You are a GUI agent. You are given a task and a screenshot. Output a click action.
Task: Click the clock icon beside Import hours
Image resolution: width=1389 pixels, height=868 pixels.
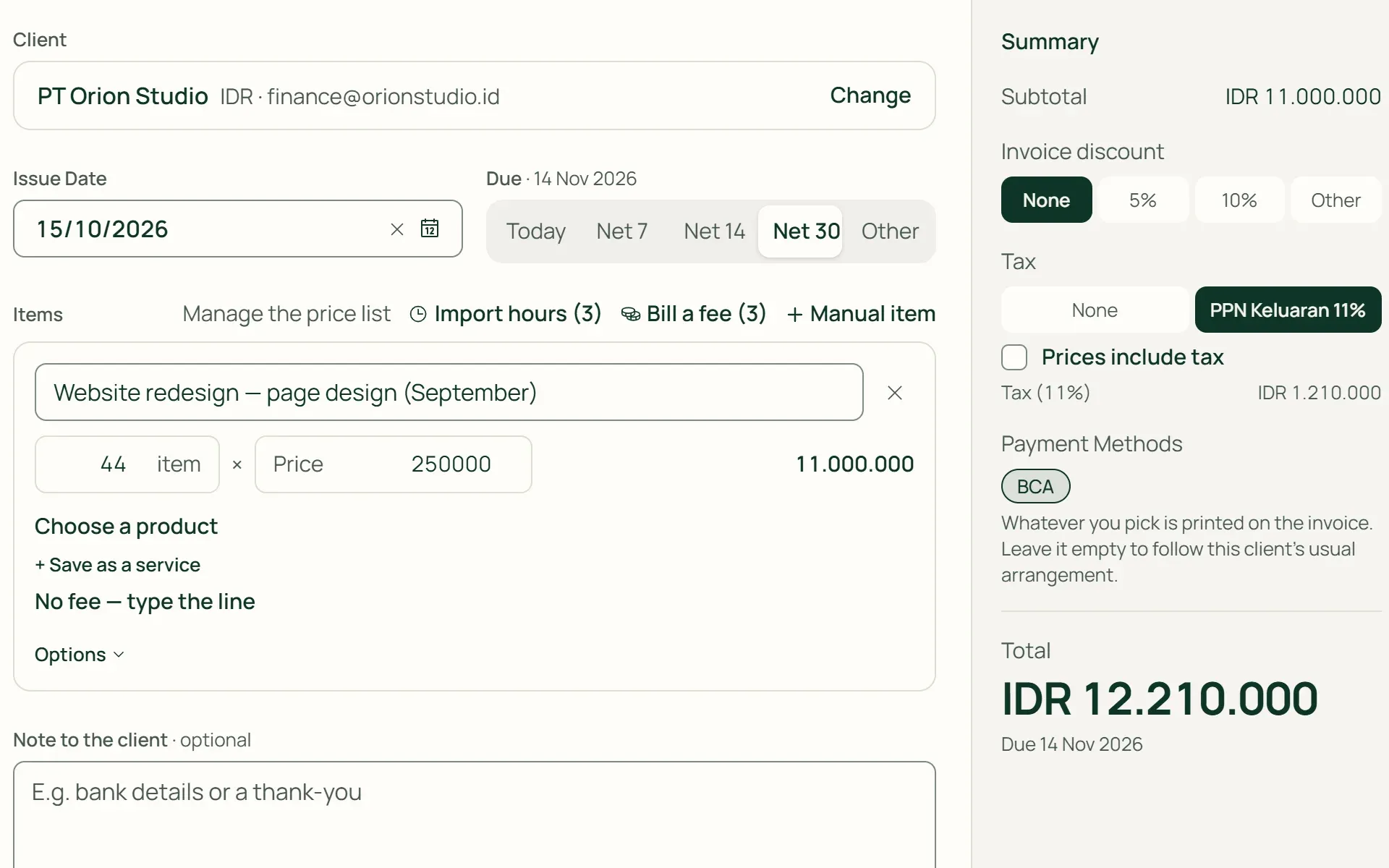pos(418,314)
